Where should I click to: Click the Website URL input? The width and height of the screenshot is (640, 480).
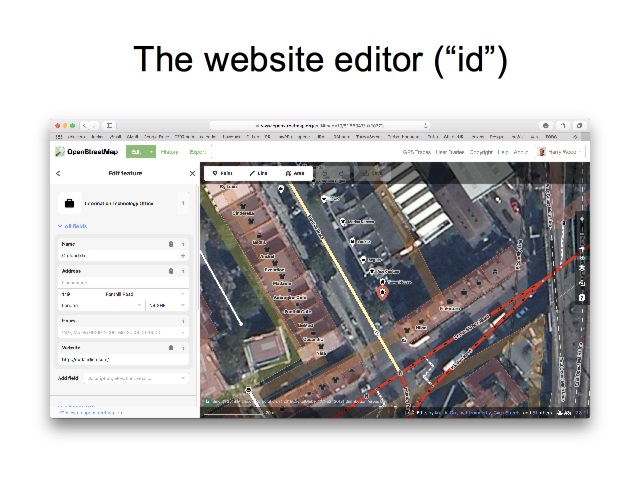123,360
